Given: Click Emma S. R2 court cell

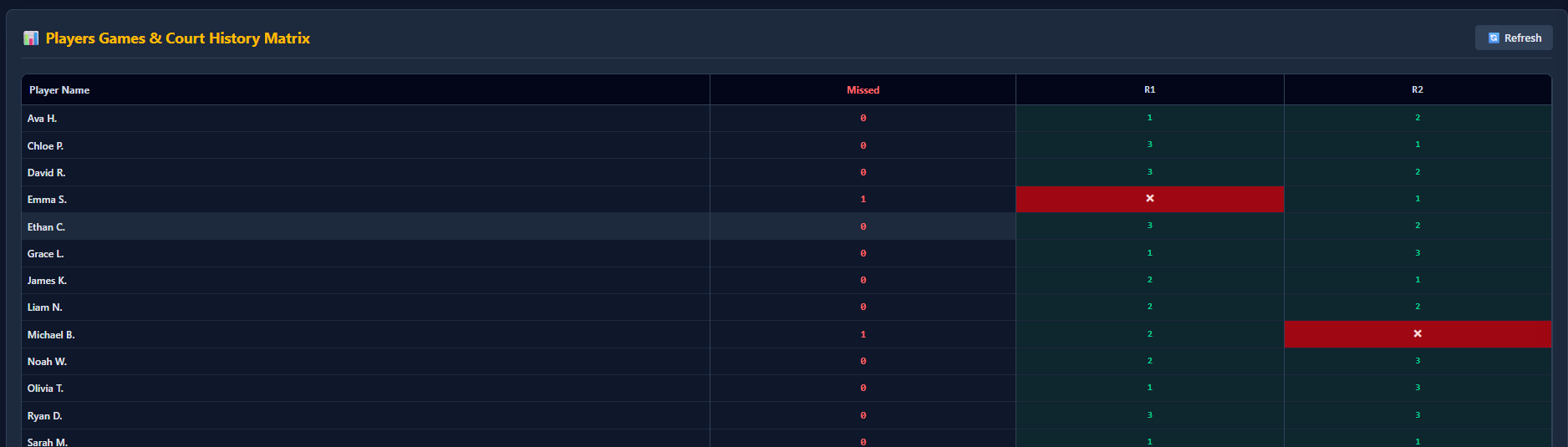Looking at the screenshot, I should [1418, 199].
